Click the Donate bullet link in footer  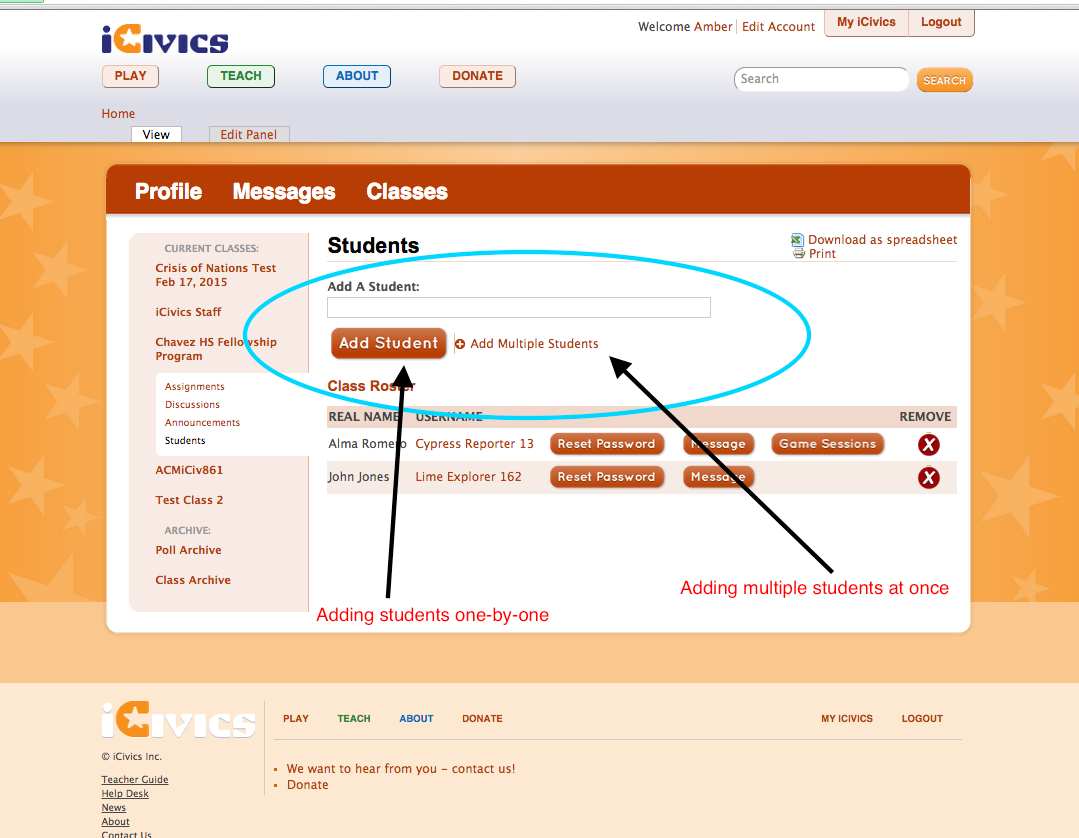coord(308,785)
